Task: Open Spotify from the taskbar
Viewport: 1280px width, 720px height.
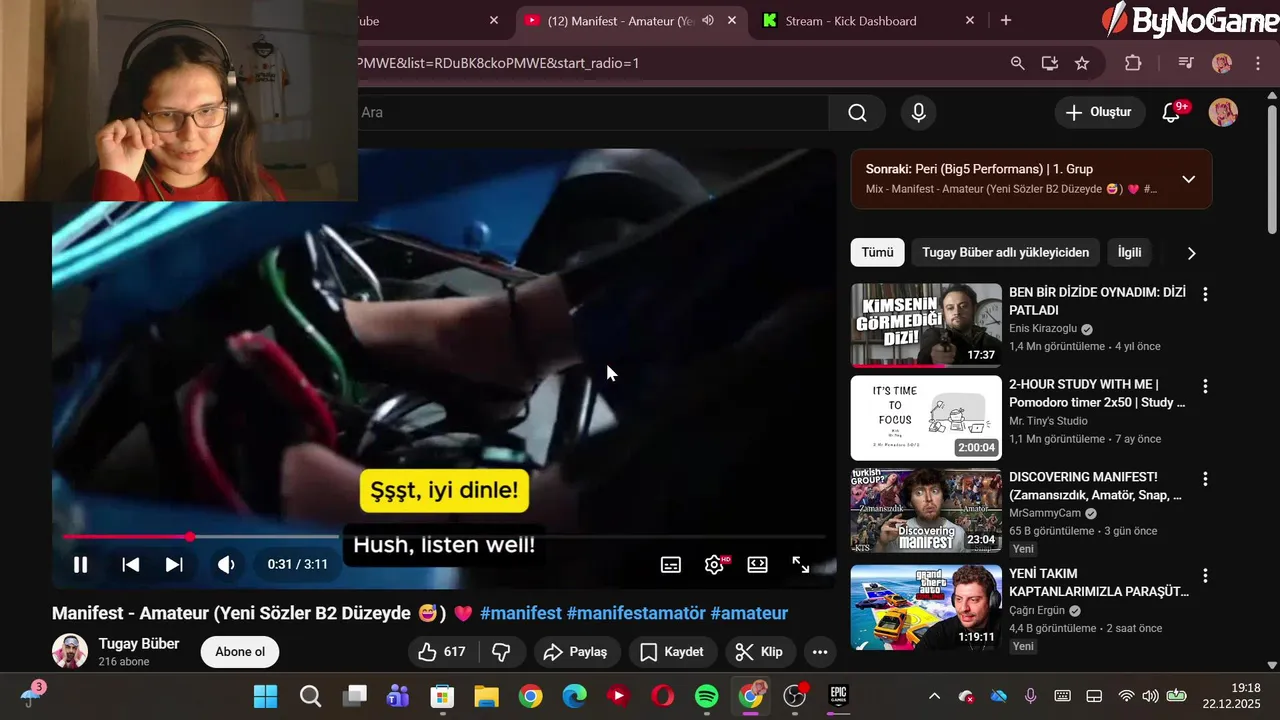Action: (706, 696)
